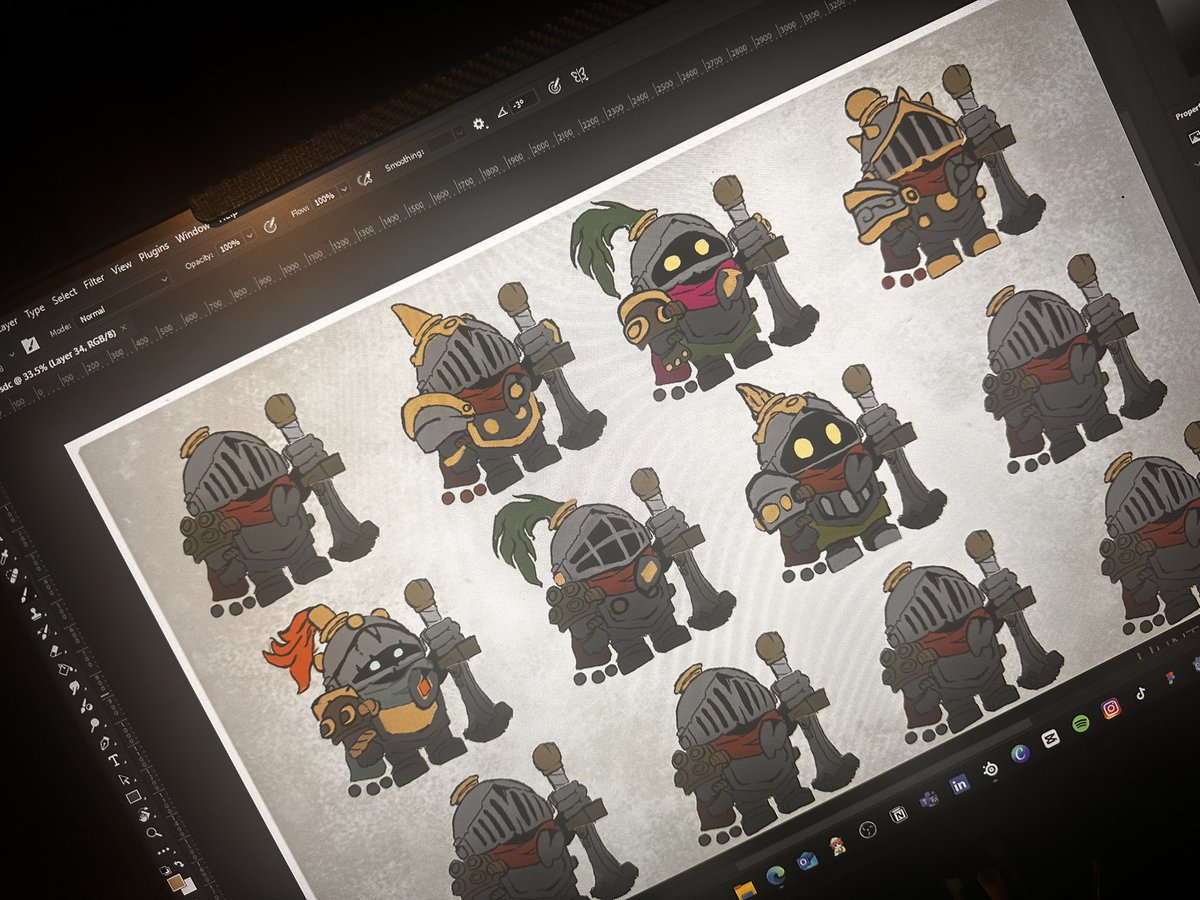
Task: Open Spotify from taskbar
Action: coord(1081,723)
